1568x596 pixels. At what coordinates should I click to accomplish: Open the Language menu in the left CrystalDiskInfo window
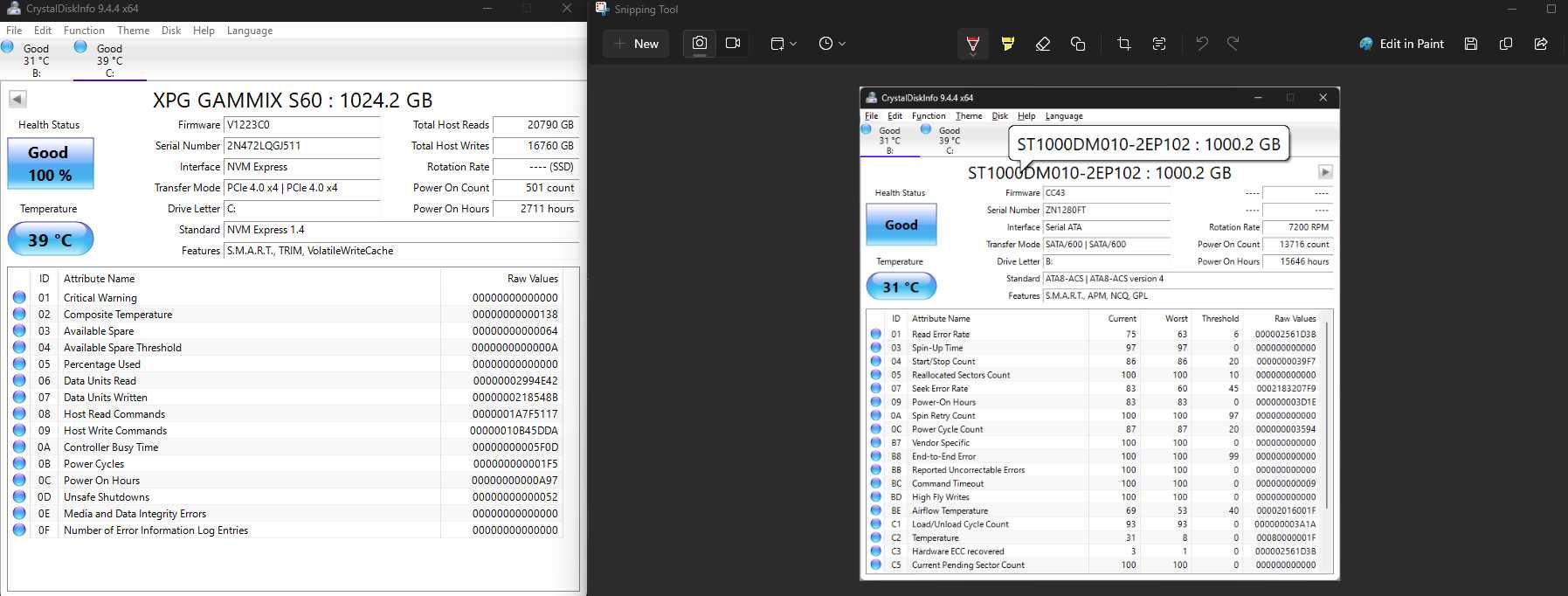tap(250, 31)
